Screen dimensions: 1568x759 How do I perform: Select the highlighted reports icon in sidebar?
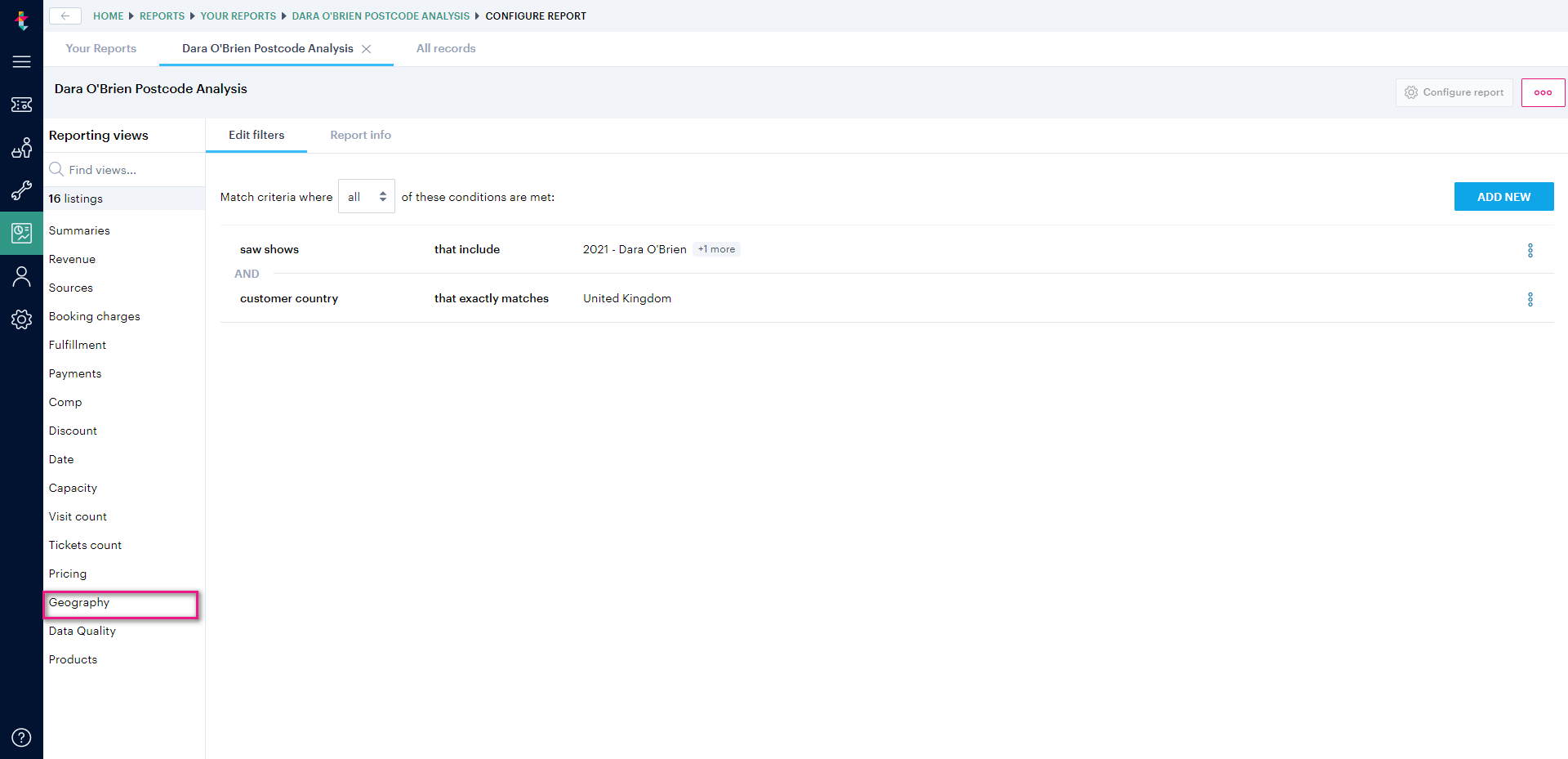[x=21, y=233]
